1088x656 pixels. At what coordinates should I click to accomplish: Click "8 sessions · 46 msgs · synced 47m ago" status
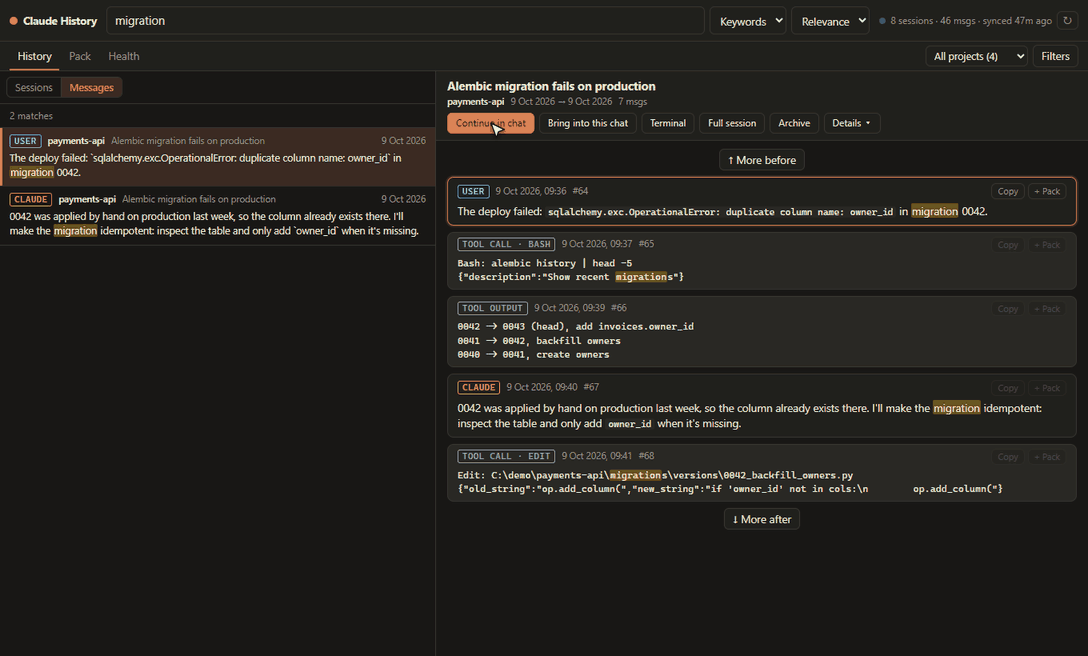(x=970, y=21)
